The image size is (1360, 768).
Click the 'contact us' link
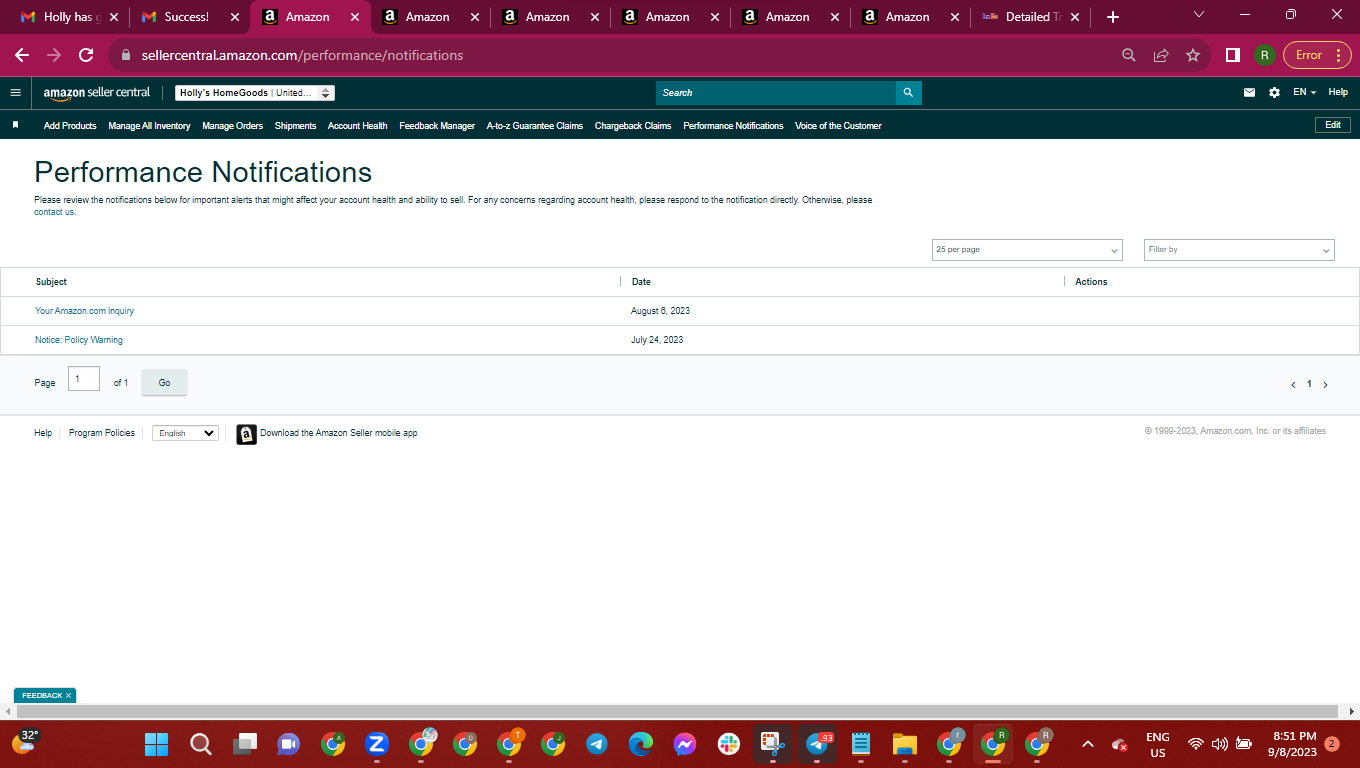[x=55, y=212]
